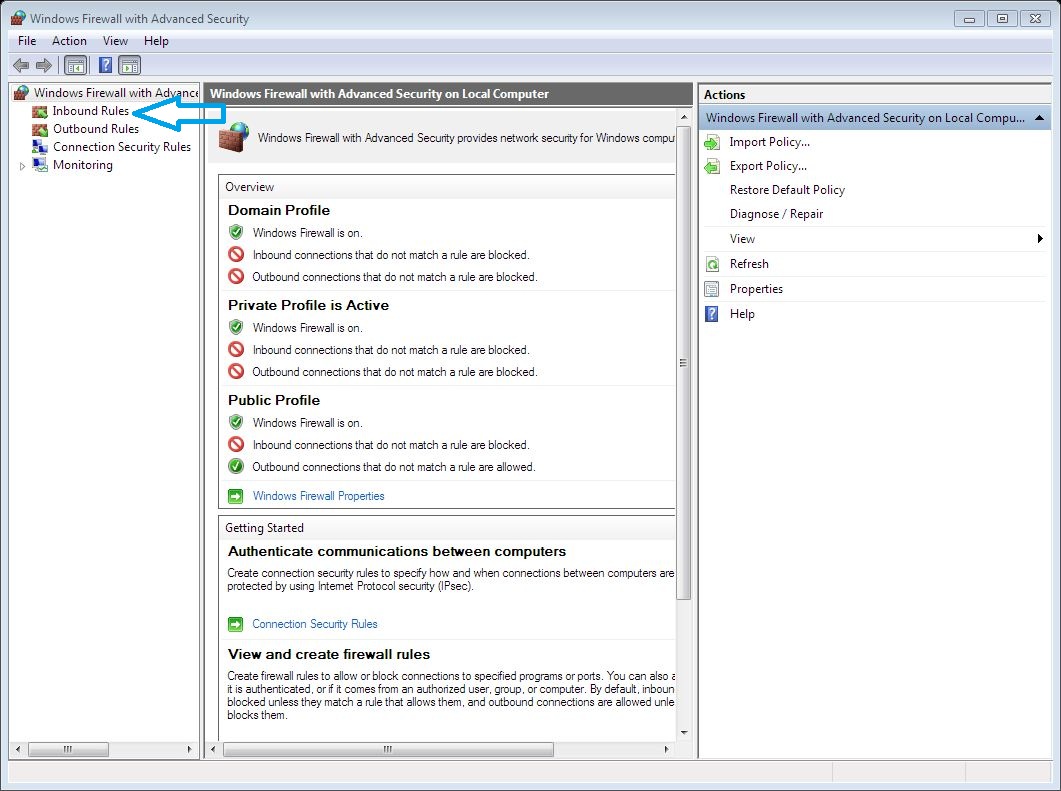Toggle the Show/Hide Console Tree toolbar icon
Screen dimensions: 1061x791
75,66
